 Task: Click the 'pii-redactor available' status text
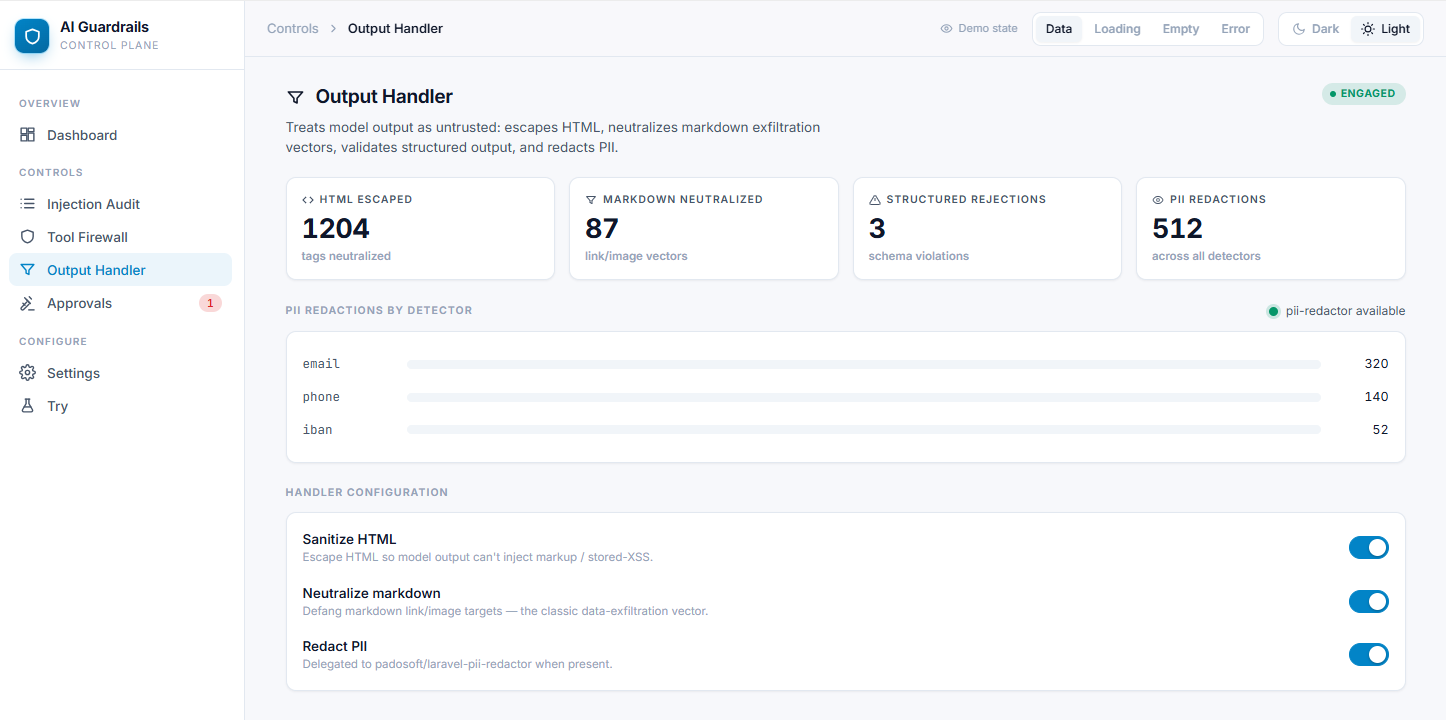click(1345, 311)
